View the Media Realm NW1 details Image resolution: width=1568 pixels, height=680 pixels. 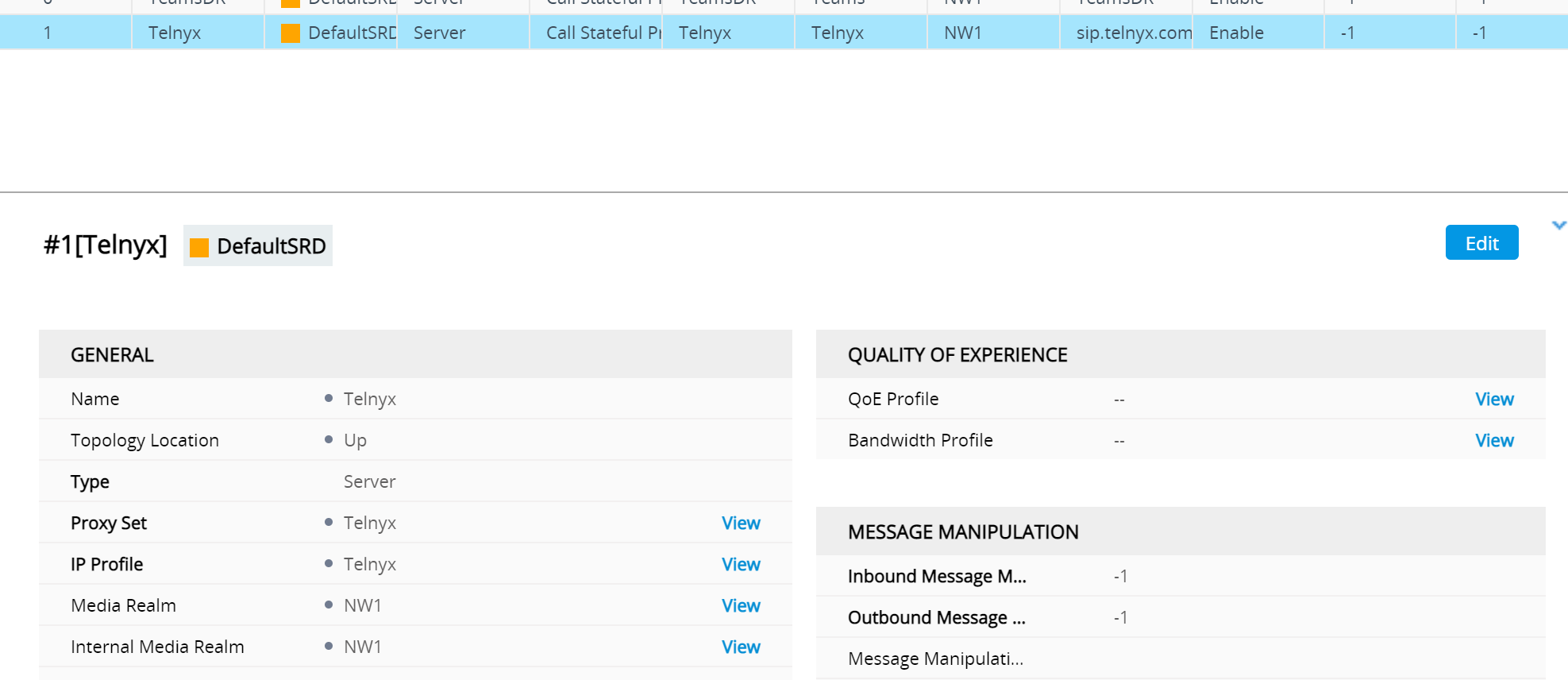[740, 605]
